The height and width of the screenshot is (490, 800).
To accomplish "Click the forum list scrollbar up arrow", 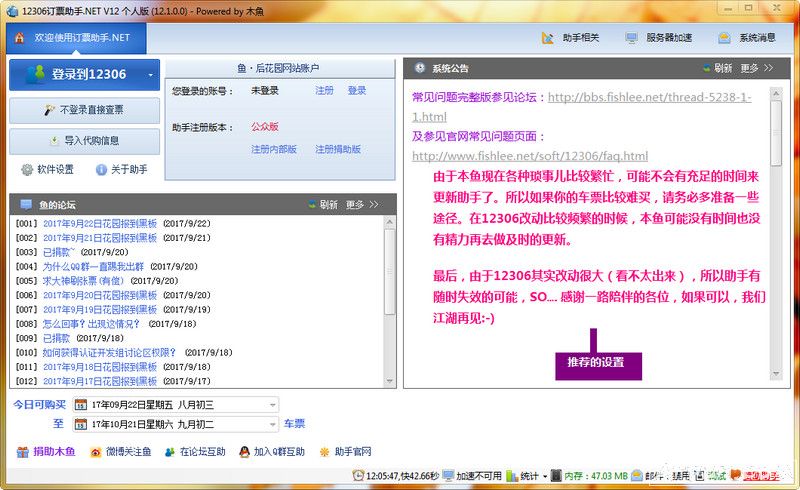I will click(x=390, y=222).
